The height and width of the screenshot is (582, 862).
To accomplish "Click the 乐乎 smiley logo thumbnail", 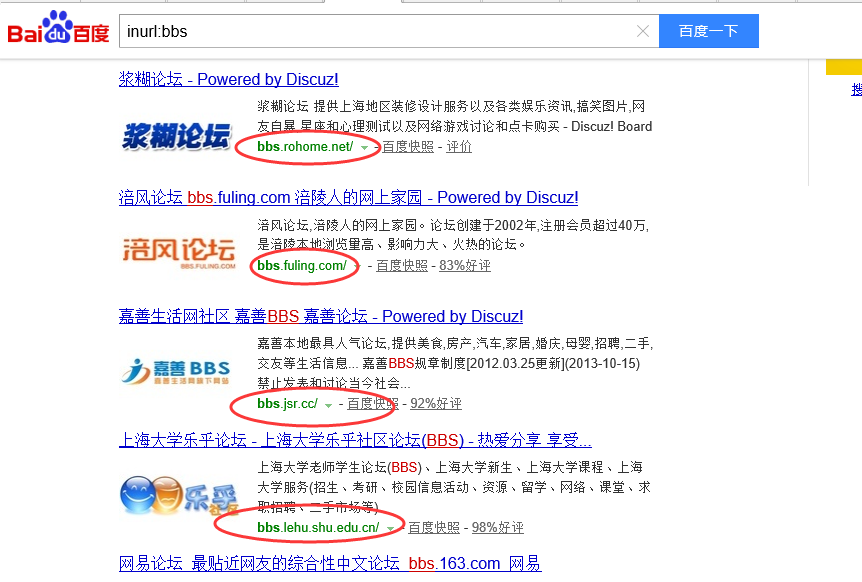I will click(176, 494).
